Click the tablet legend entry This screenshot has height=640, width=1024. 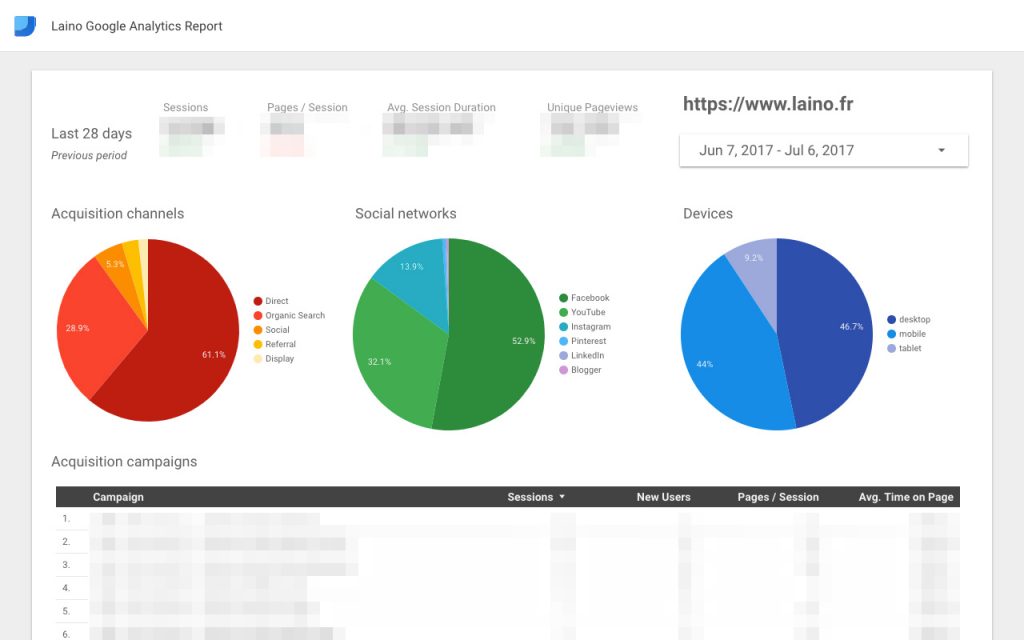[x=904, y=348]
